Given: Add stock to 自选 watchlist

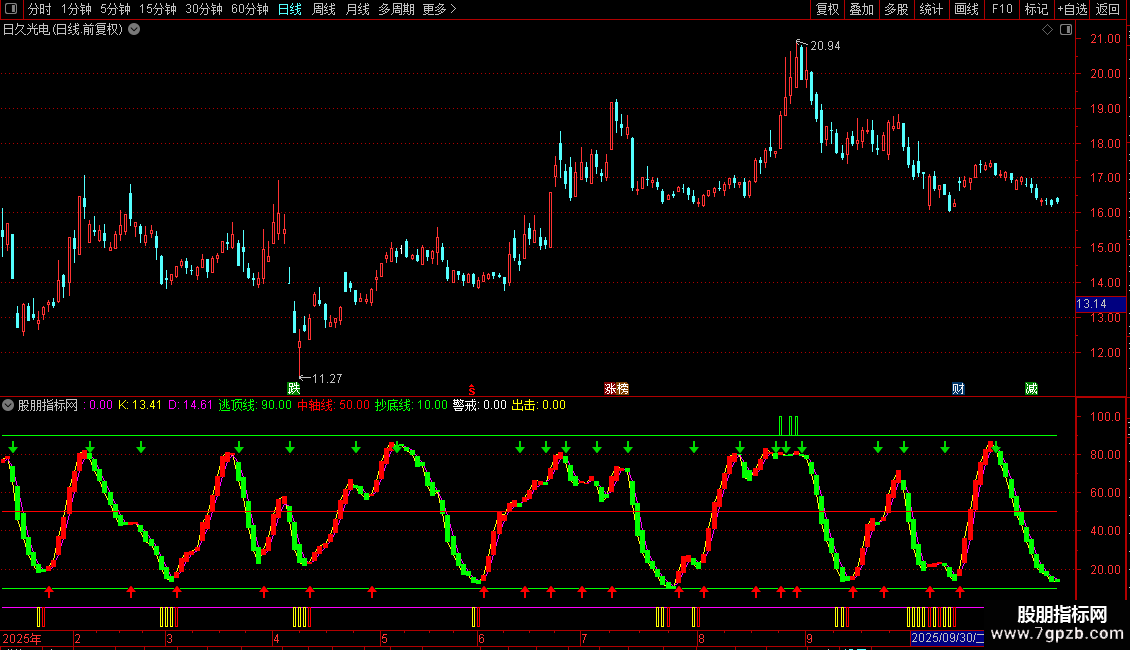Looking at the screenshot, I should (1072, 9).
